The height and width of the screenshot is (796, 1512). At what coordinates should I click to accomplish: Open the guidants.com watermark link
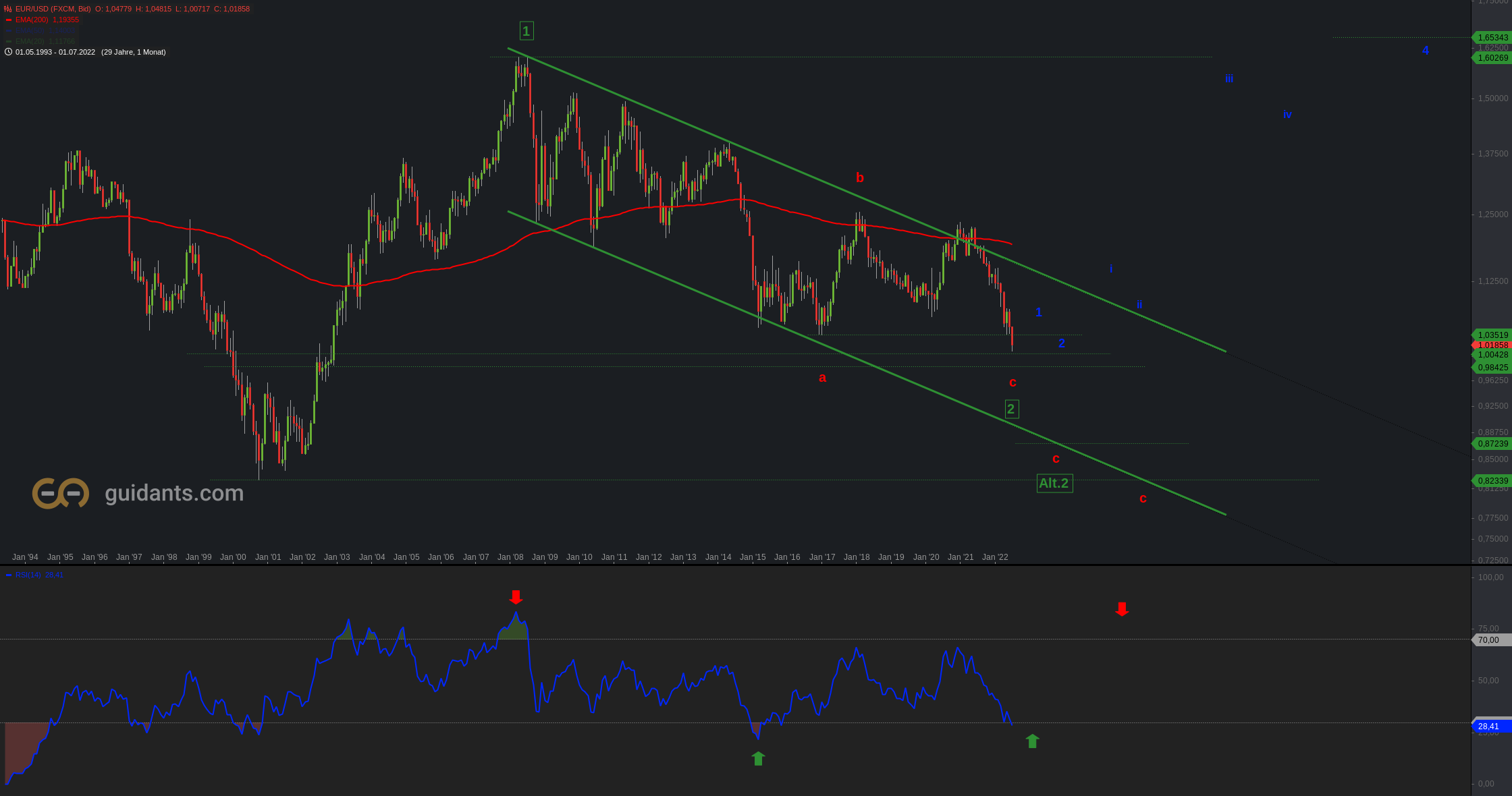pyautogui.click(x=174, y=493)
